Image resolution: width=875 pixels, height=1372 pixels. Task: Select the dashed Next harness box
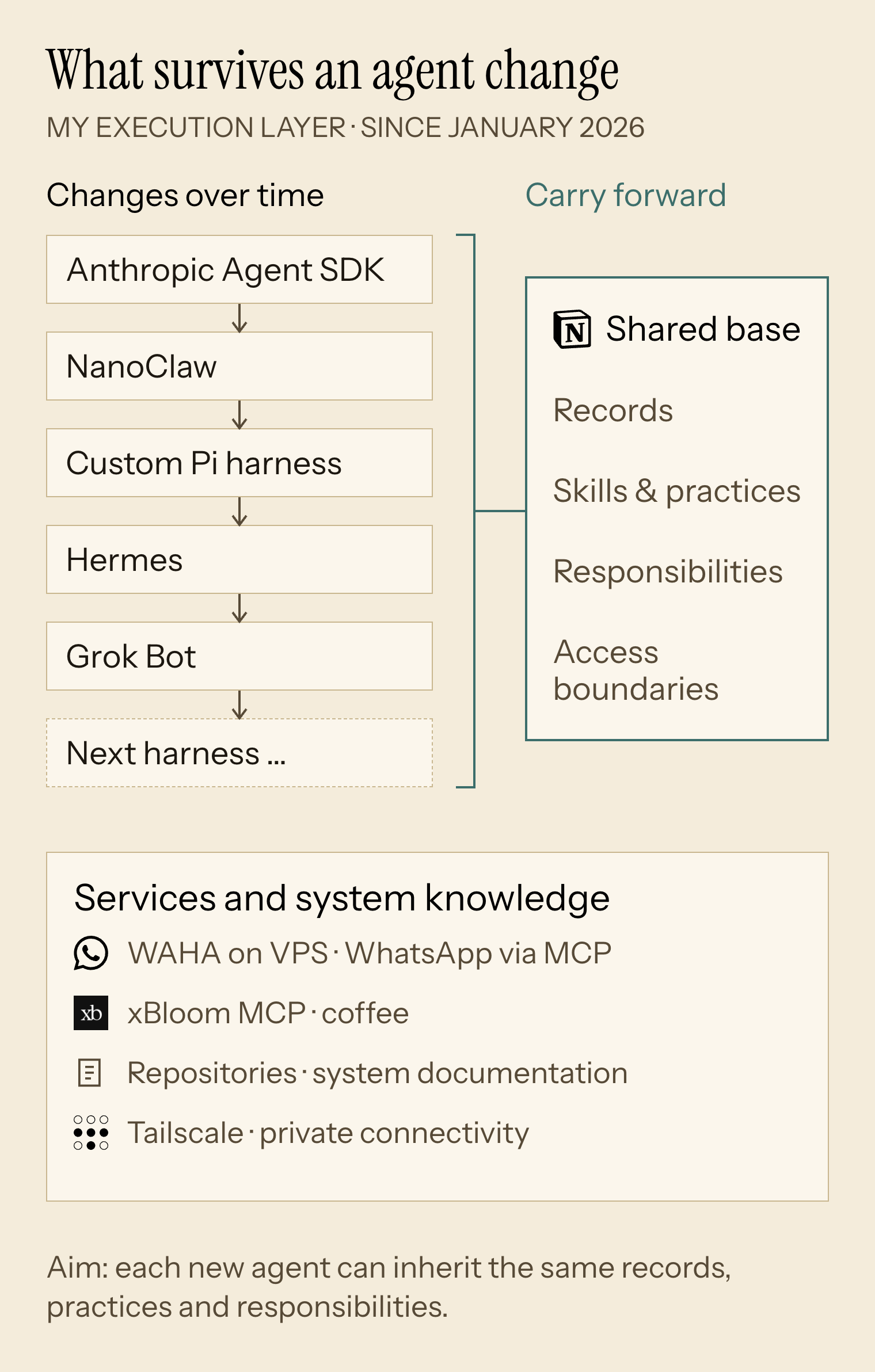tap(239, 753)
